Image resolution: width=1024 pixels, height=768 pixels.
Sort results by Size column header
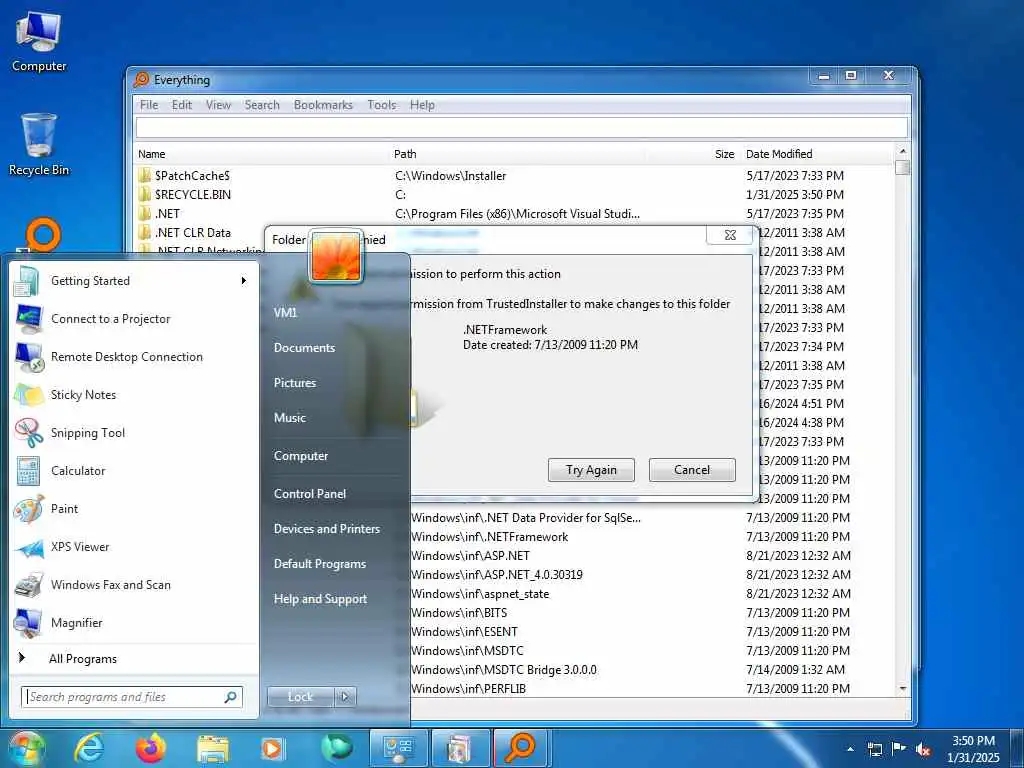tap(694, 154)
